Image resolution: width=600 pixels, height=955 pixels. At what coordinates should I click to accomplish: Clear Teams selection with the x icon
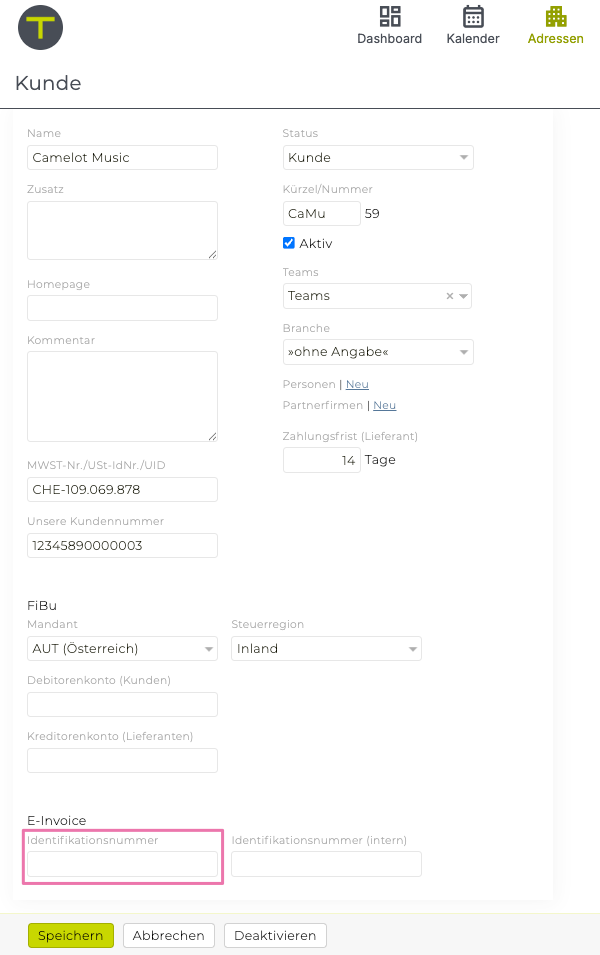pos(449,296)
